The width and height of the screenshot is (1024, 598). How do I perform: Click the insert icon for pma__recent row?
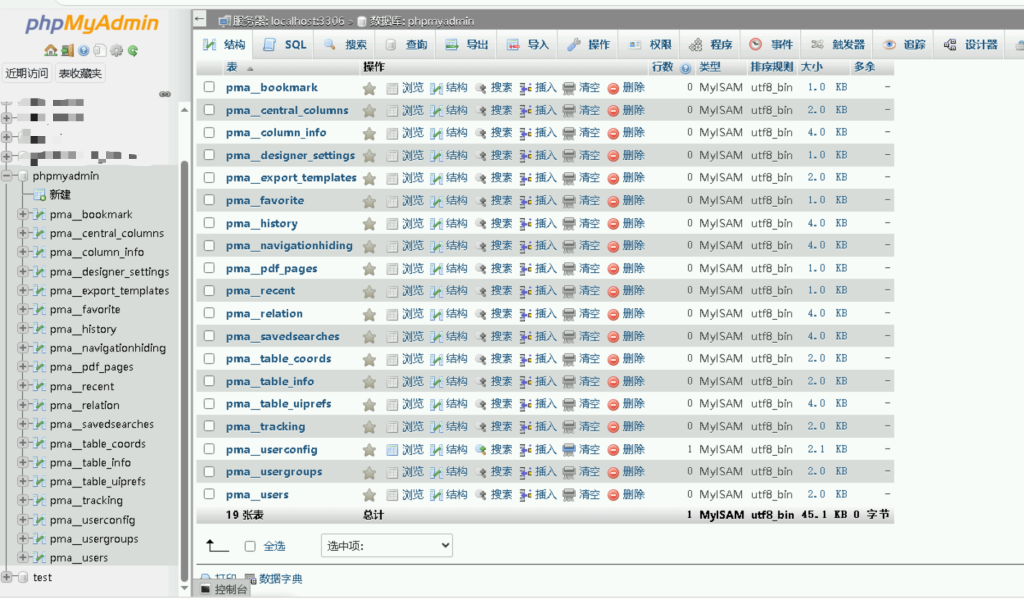pos(526,291)
